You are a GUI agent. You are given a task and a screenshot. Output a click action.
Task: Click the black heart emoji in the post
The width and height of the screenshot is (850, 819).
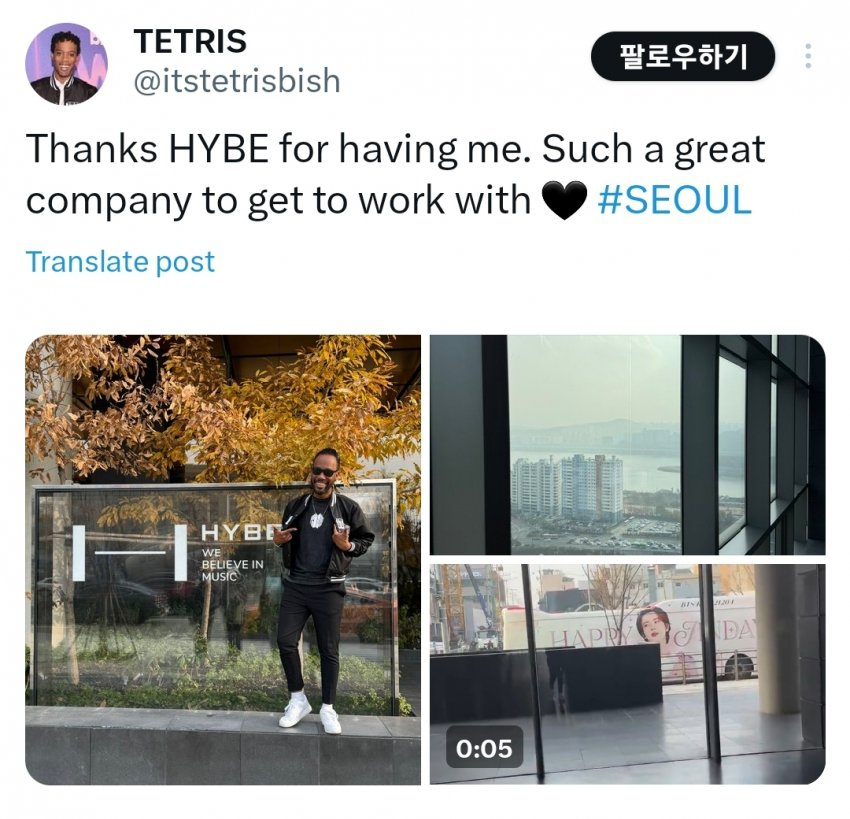click(x=564, y=200)
